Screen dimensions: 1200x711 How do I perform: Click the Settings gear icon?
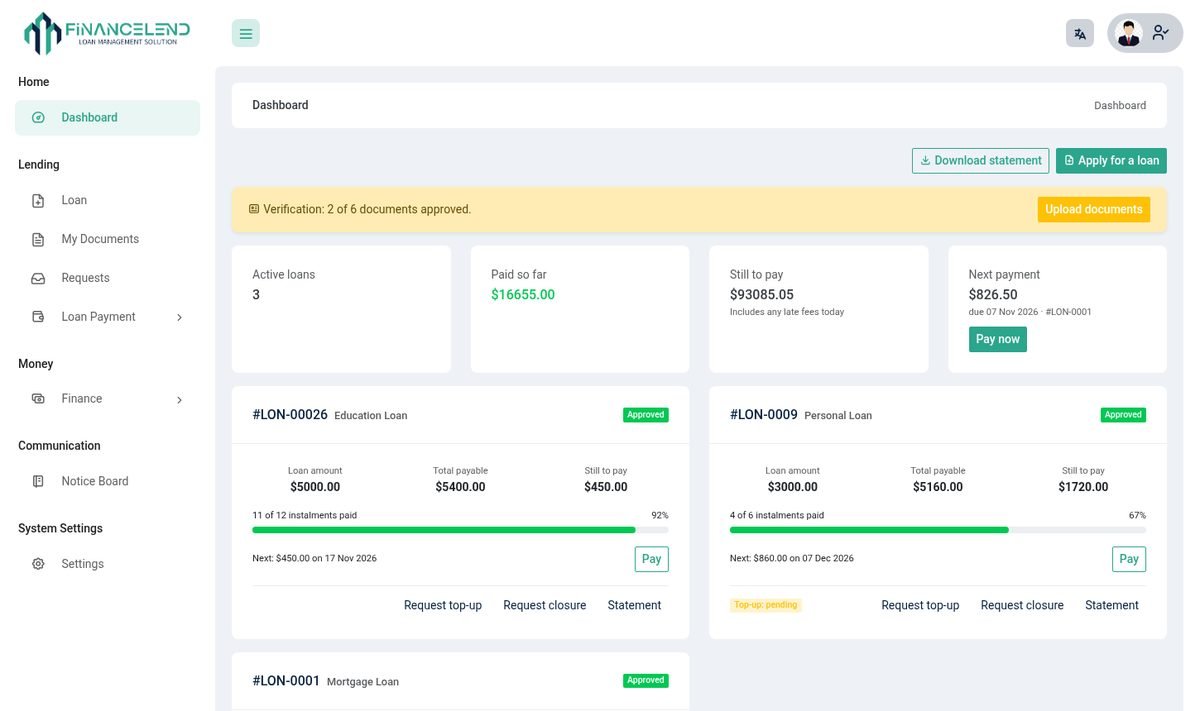click(x=38, y=564)
